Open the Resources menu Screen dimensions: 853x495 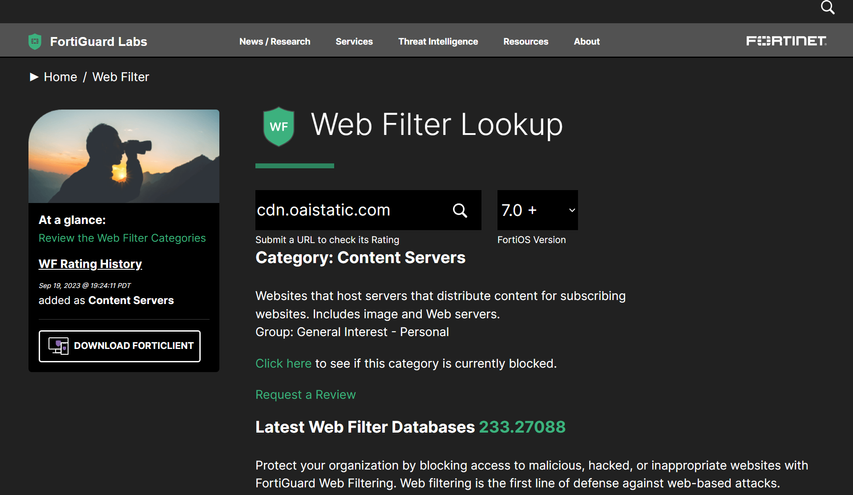(526, 41)
